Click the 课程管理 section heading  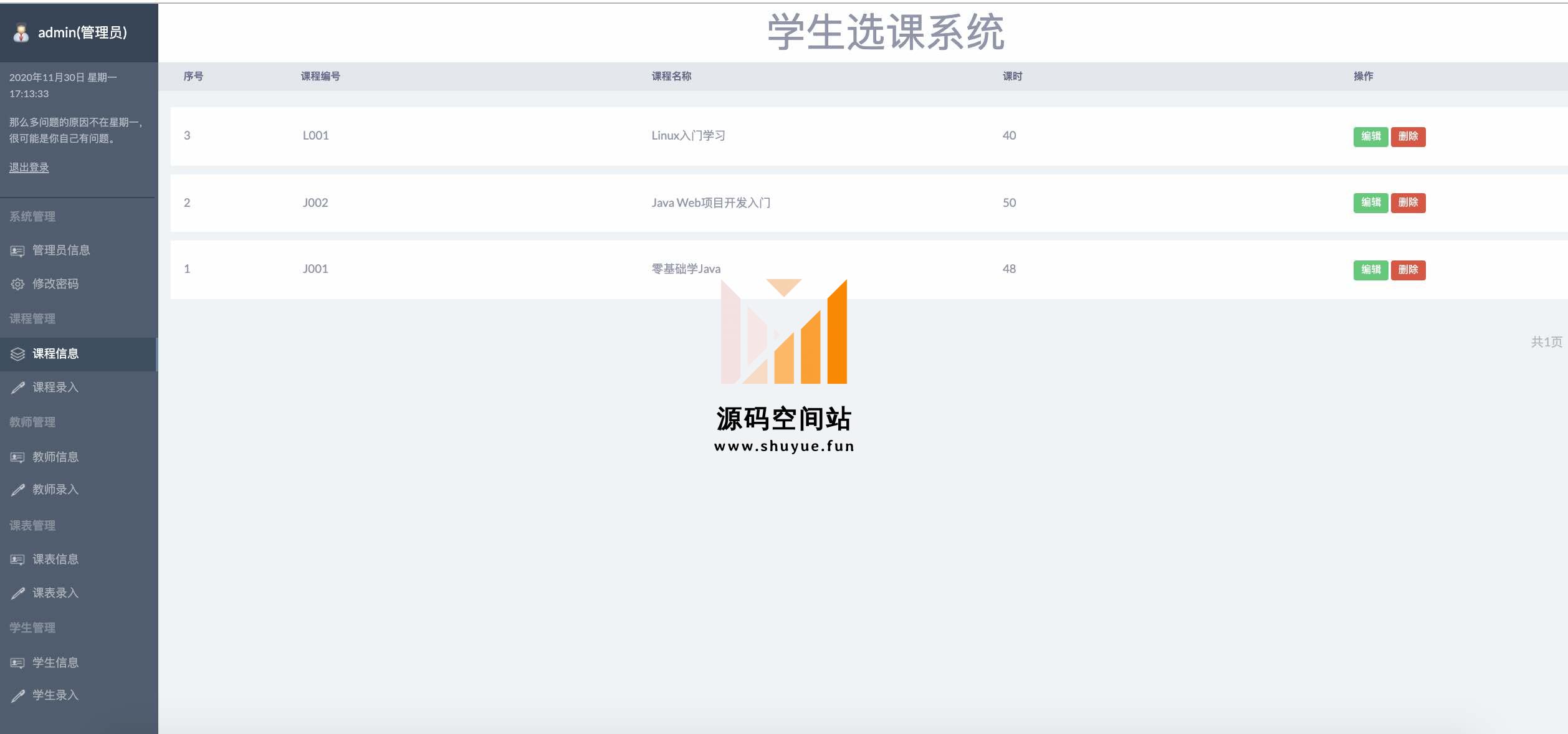coord(32,319)
